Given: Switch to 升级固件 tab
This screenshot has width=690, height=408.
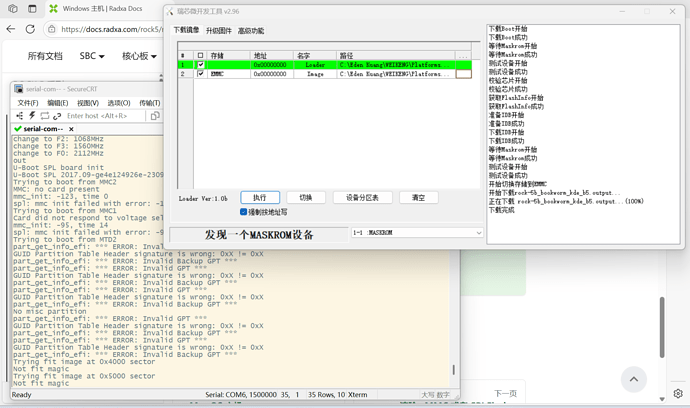Looking at the screenshot, I should point(219,30).
